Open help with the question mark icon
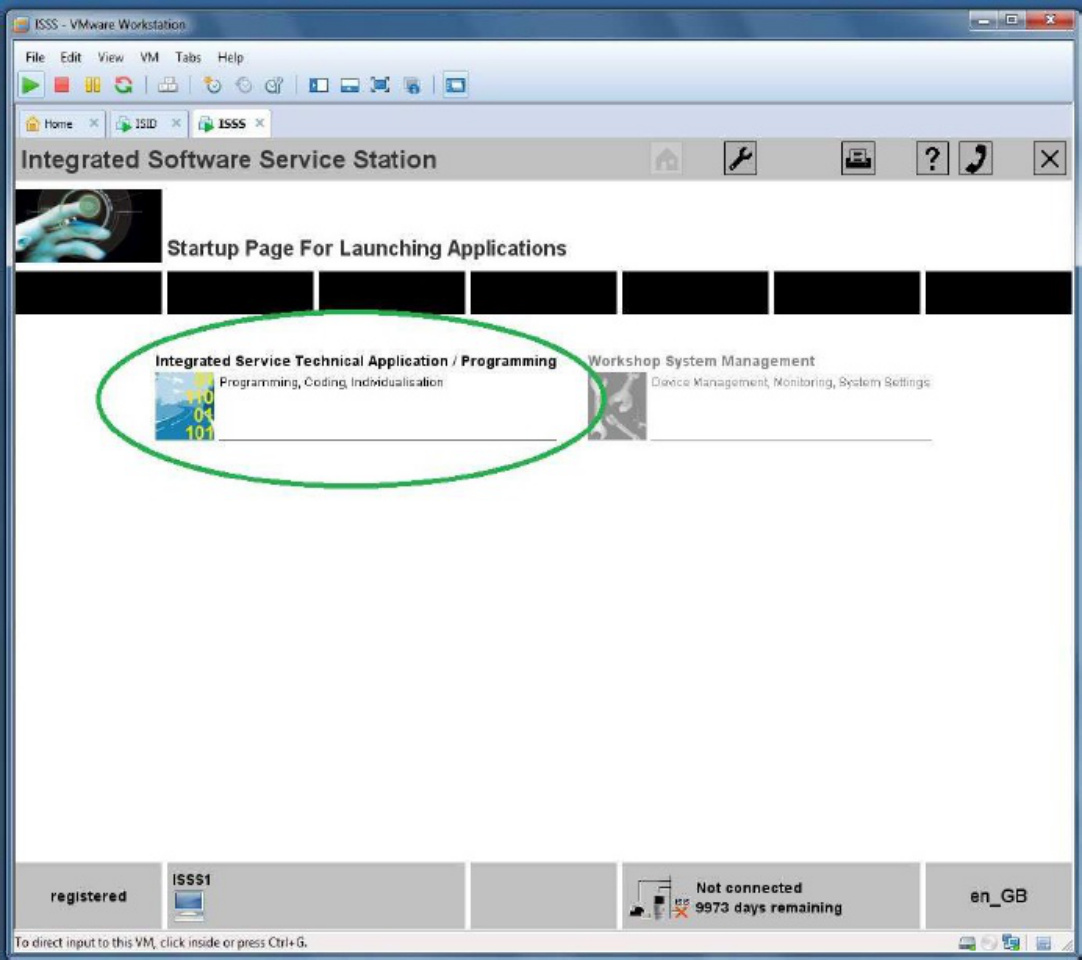Image resolution: width=1082 pixels, height=960 pixels. click(x=932, y=159)
